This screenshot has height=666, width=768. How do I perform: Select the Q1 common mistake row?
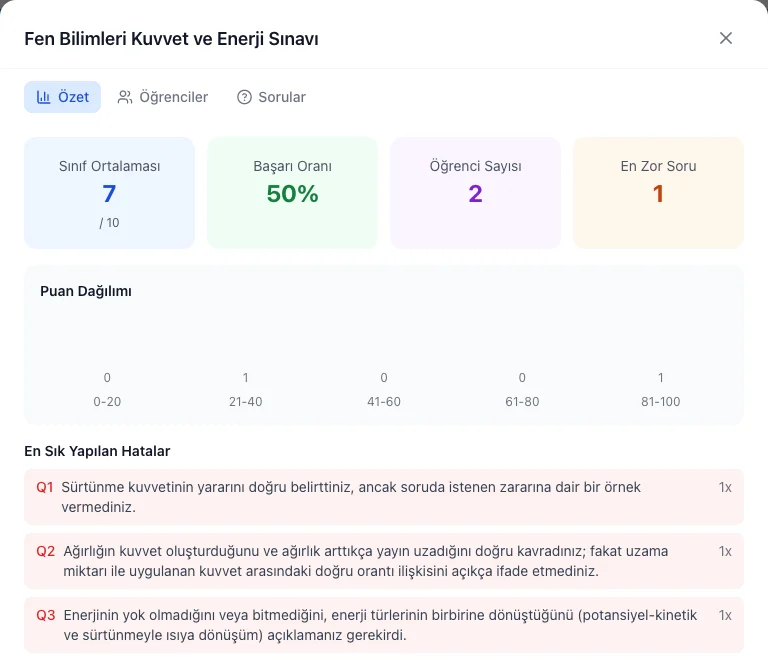[384, 497]
